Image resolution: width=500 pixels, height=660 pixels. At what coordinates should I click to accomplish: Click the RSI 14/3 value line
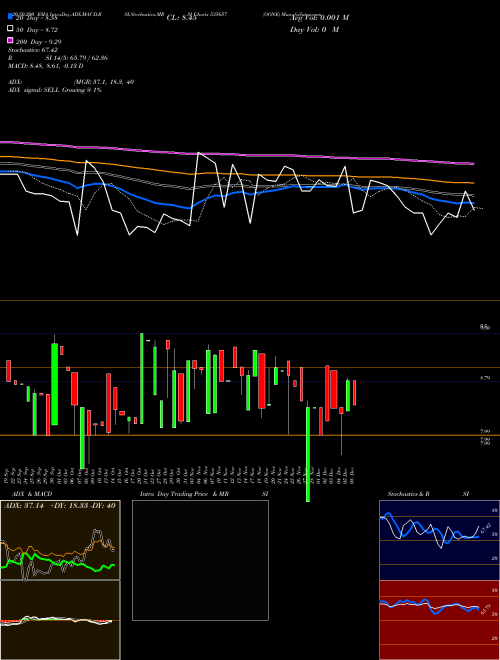(x=58, y=58)
